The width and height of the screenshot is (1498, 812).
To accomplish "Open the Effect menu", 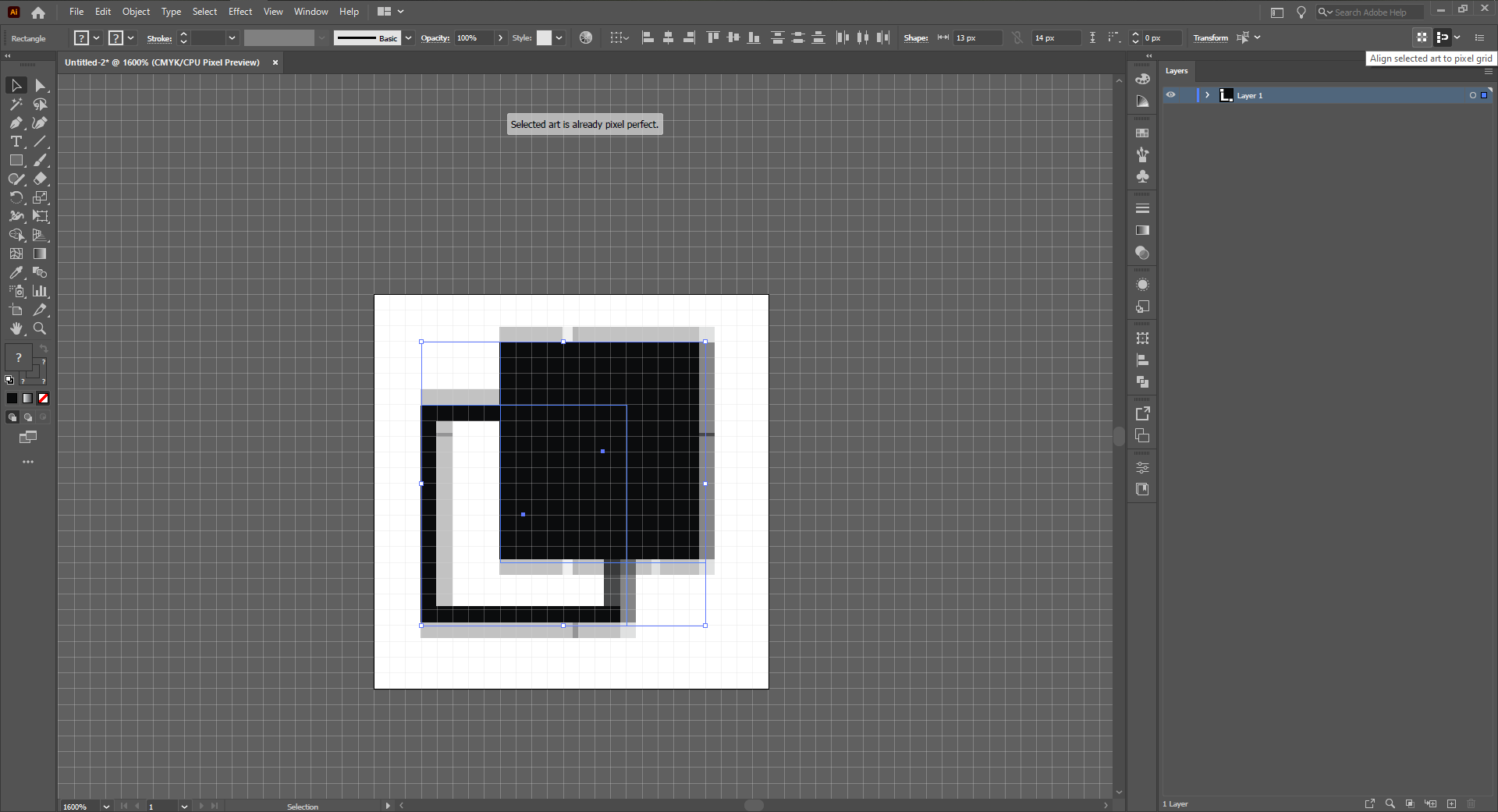I will tap(240, 11).
